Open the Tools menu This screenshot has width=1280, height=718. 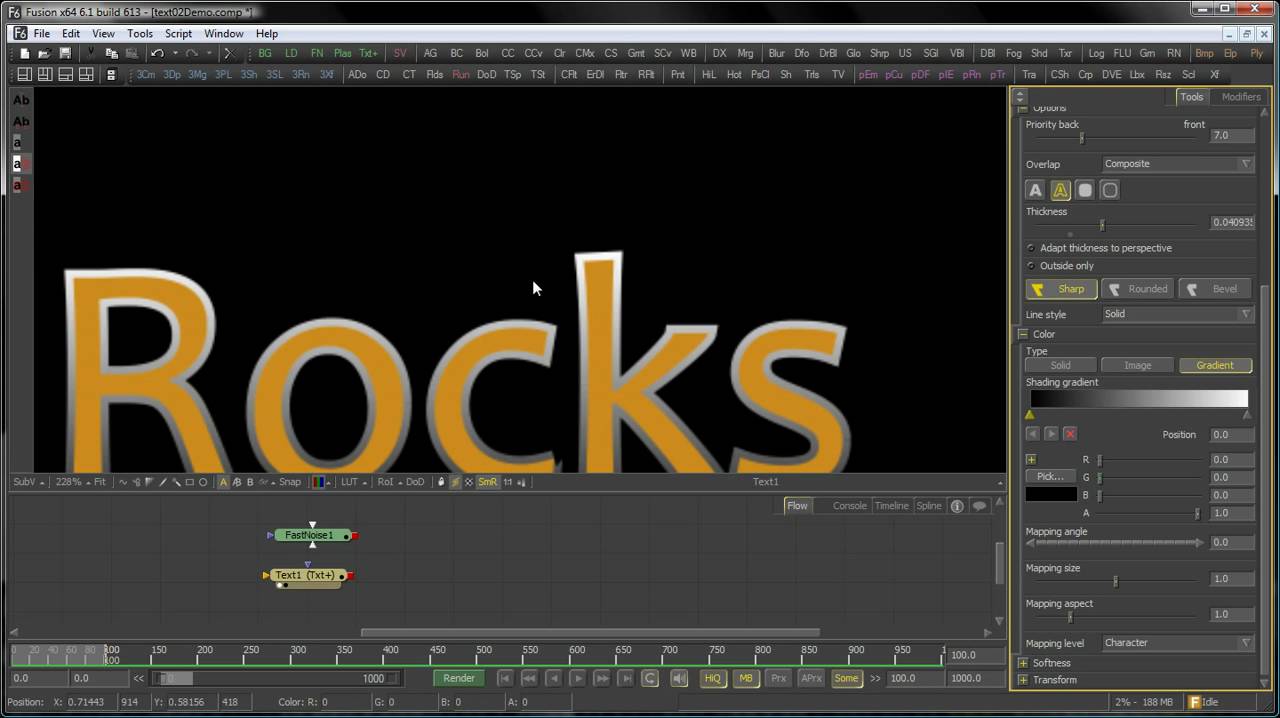(140, 33)
